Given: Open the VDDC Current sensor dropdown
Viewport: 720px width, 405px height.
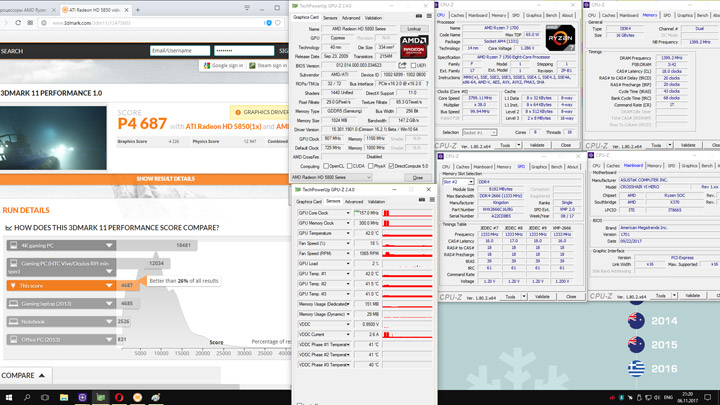Looking at the screenshot, I should coord(348,334).
